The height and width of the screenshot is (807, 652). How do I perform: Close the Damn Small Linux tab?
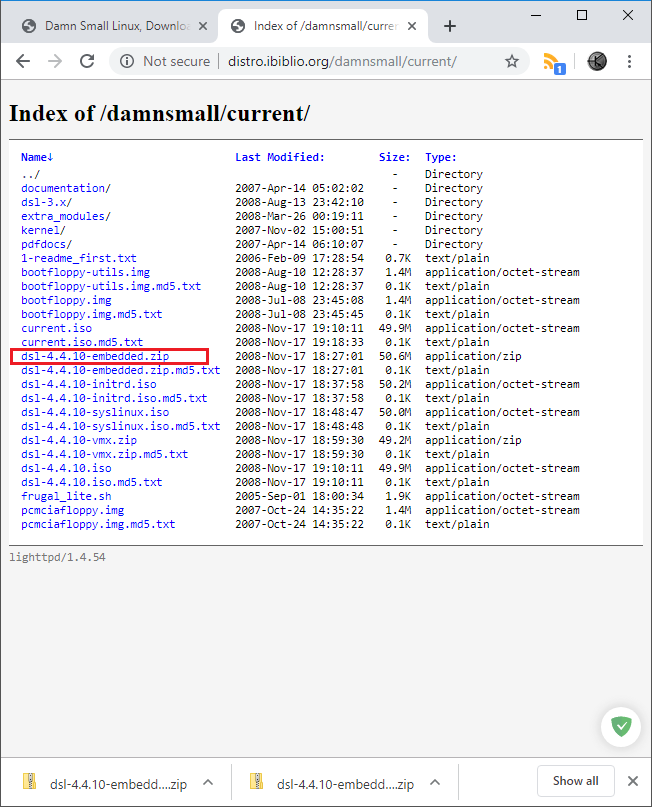click(203, 26)
